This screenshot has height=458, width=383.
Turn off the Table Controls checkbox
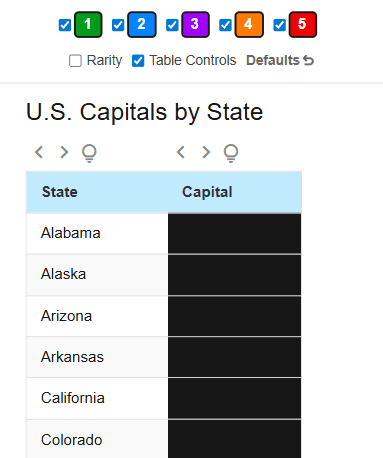[x=138, y=61]
